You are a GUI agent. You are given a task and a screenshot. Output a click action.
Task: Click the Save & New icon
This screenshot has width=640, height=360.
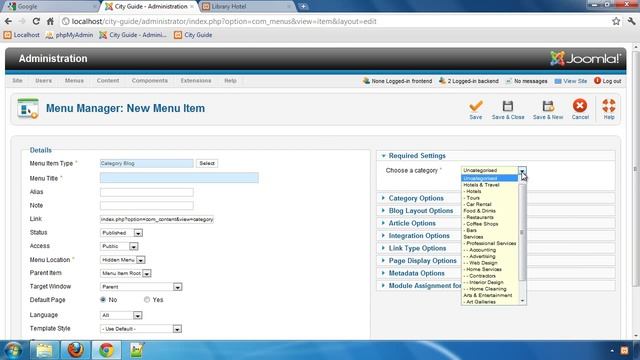tap(548, 106)
